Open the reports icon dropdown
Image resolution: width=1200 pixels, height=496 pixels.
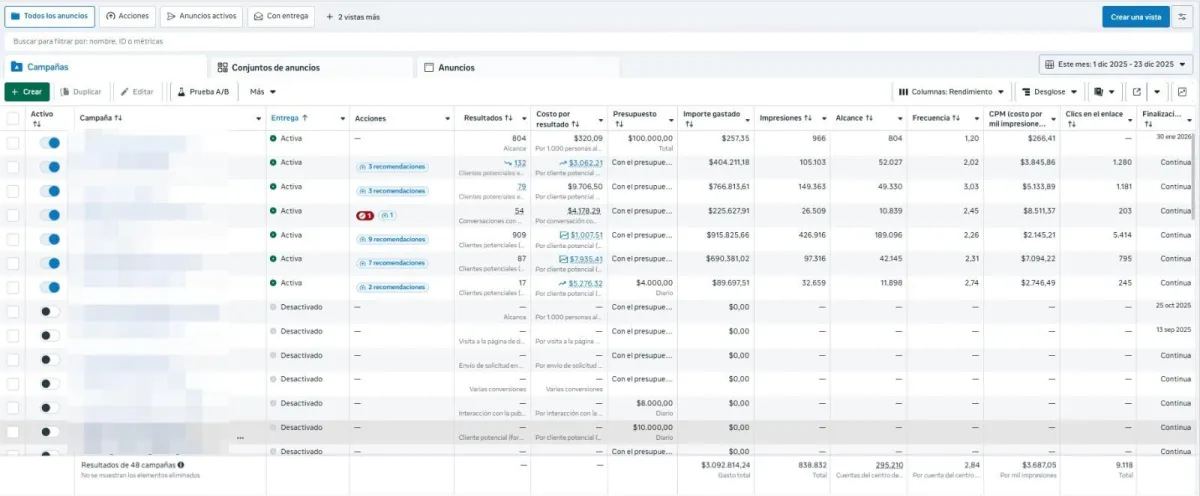tap(1104, 91)
